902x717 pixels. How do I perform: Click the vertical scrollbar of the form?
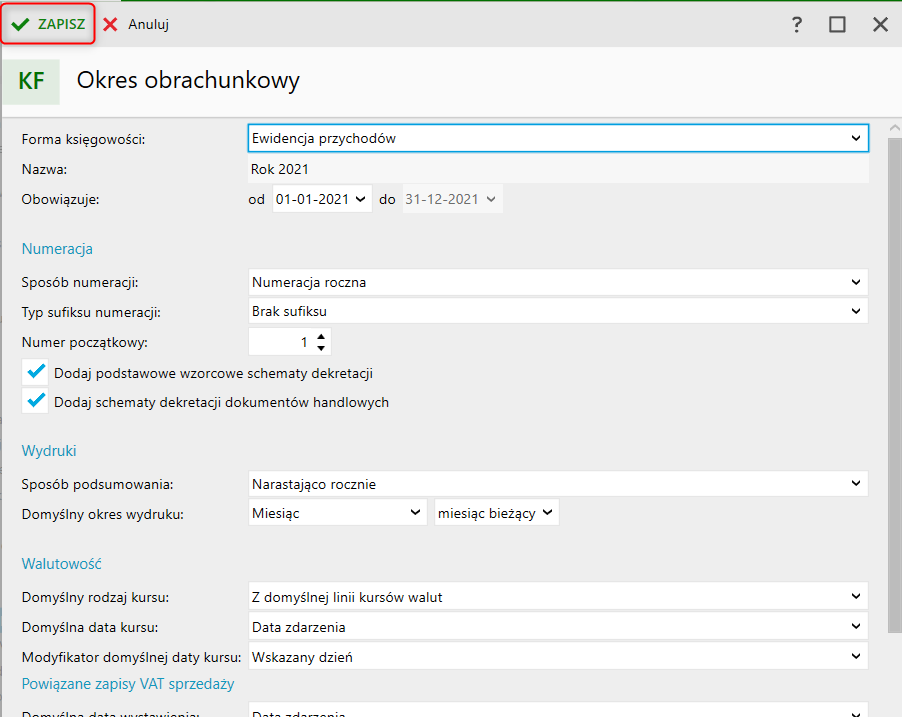[x=895, y=386]
